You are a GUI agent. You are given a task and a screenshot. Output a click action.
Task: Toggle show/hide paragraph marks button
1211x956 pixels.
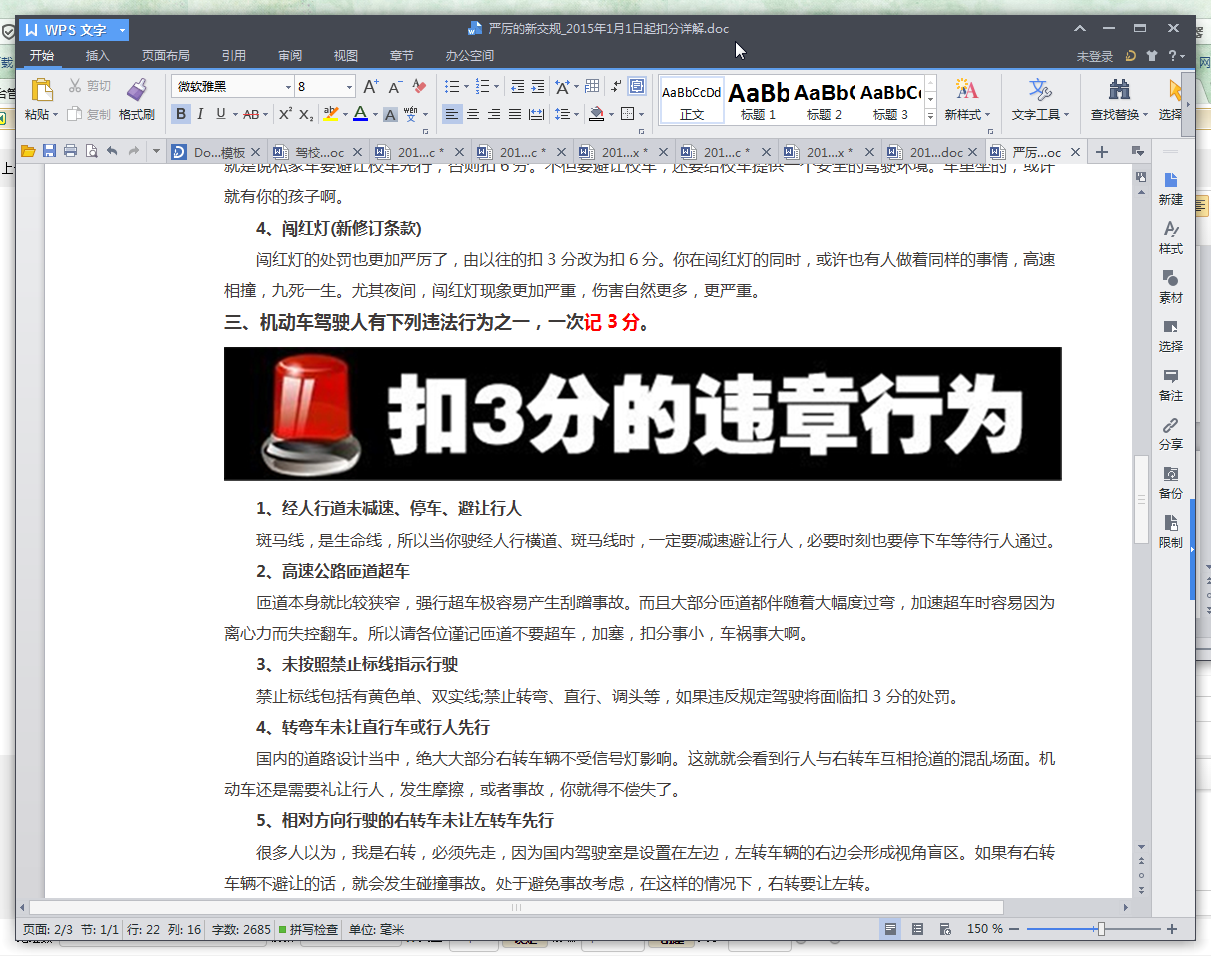point(616,87)
